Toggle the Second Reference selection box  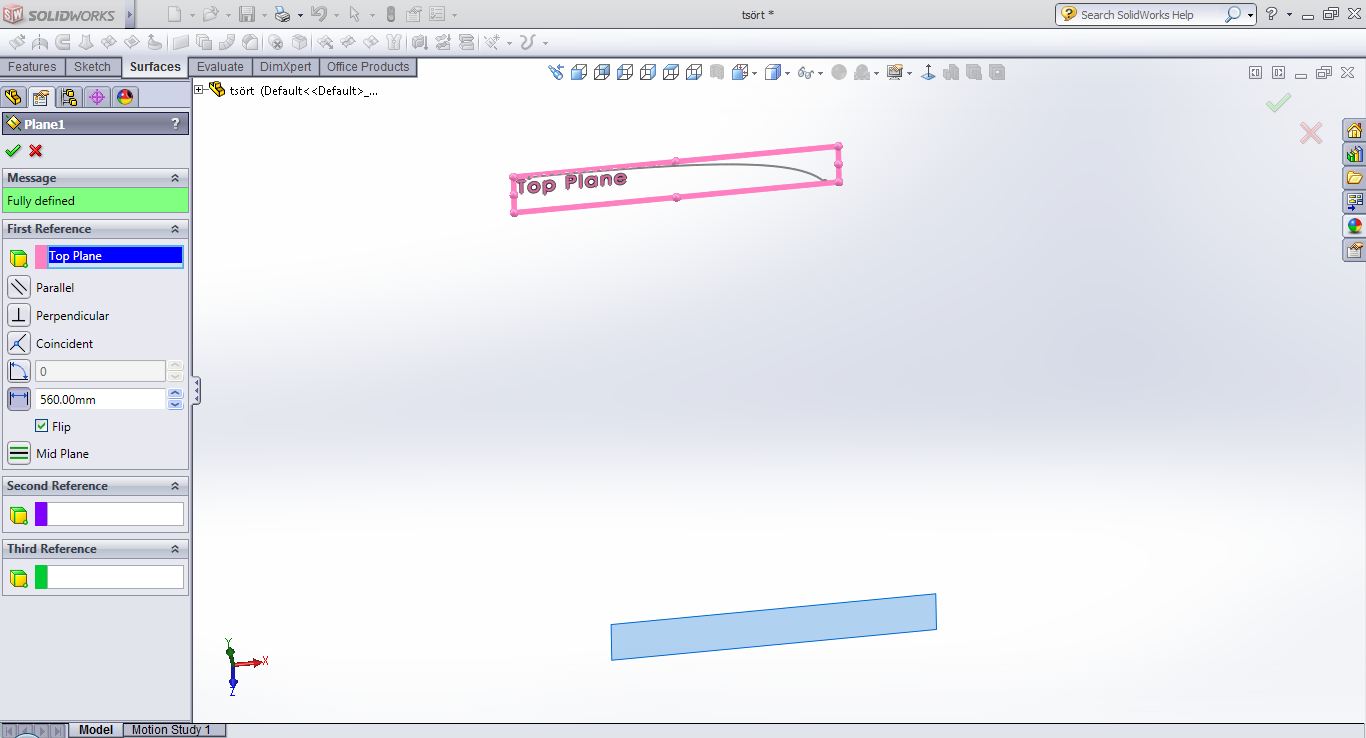coord(110,514)
